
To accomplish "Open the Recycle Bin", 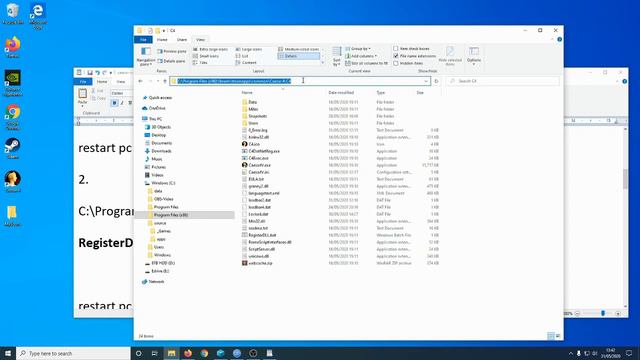I will pyautogui.click(x=13, y=14).
